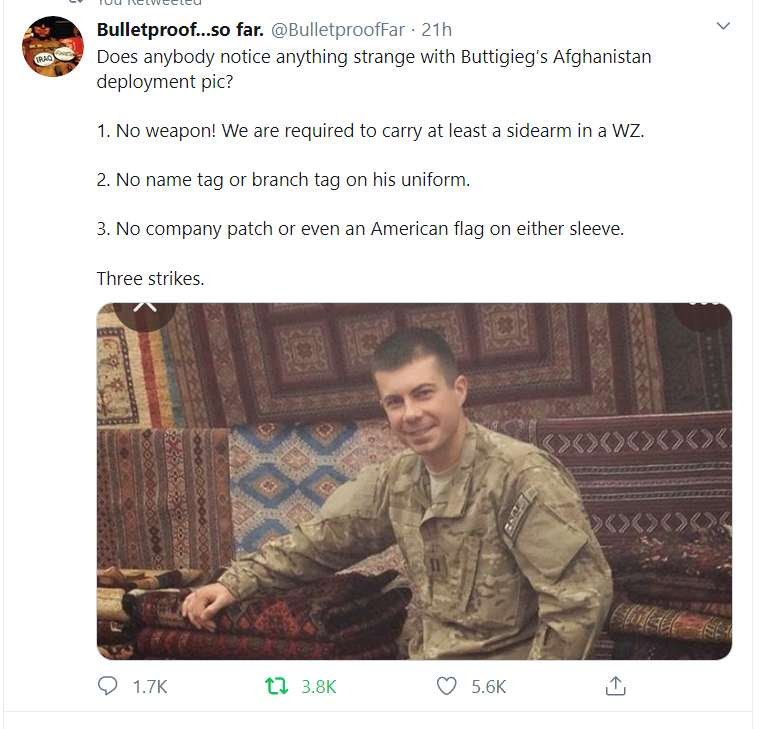
Task: Undo retweet via the green retweet icon
Action: coord(276,686)
